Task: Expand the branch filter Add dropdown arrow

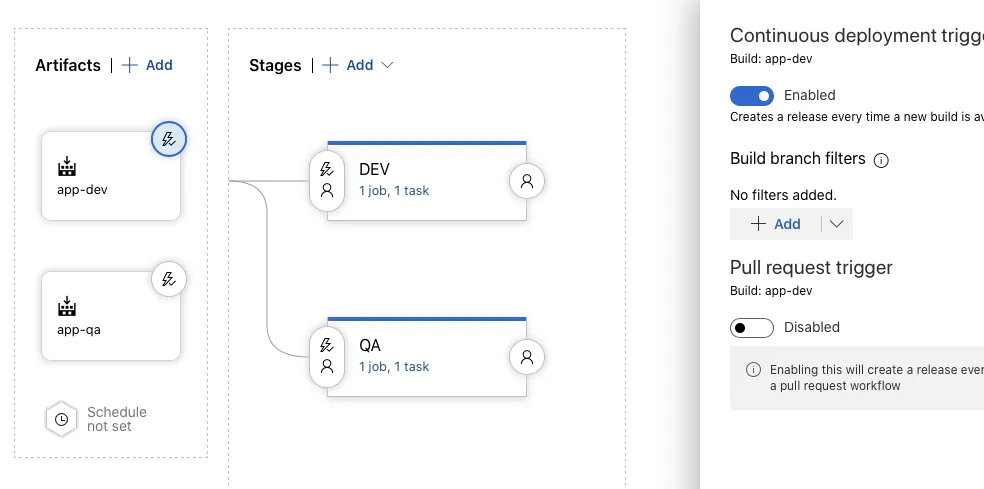Action: [x=837, y=224]
